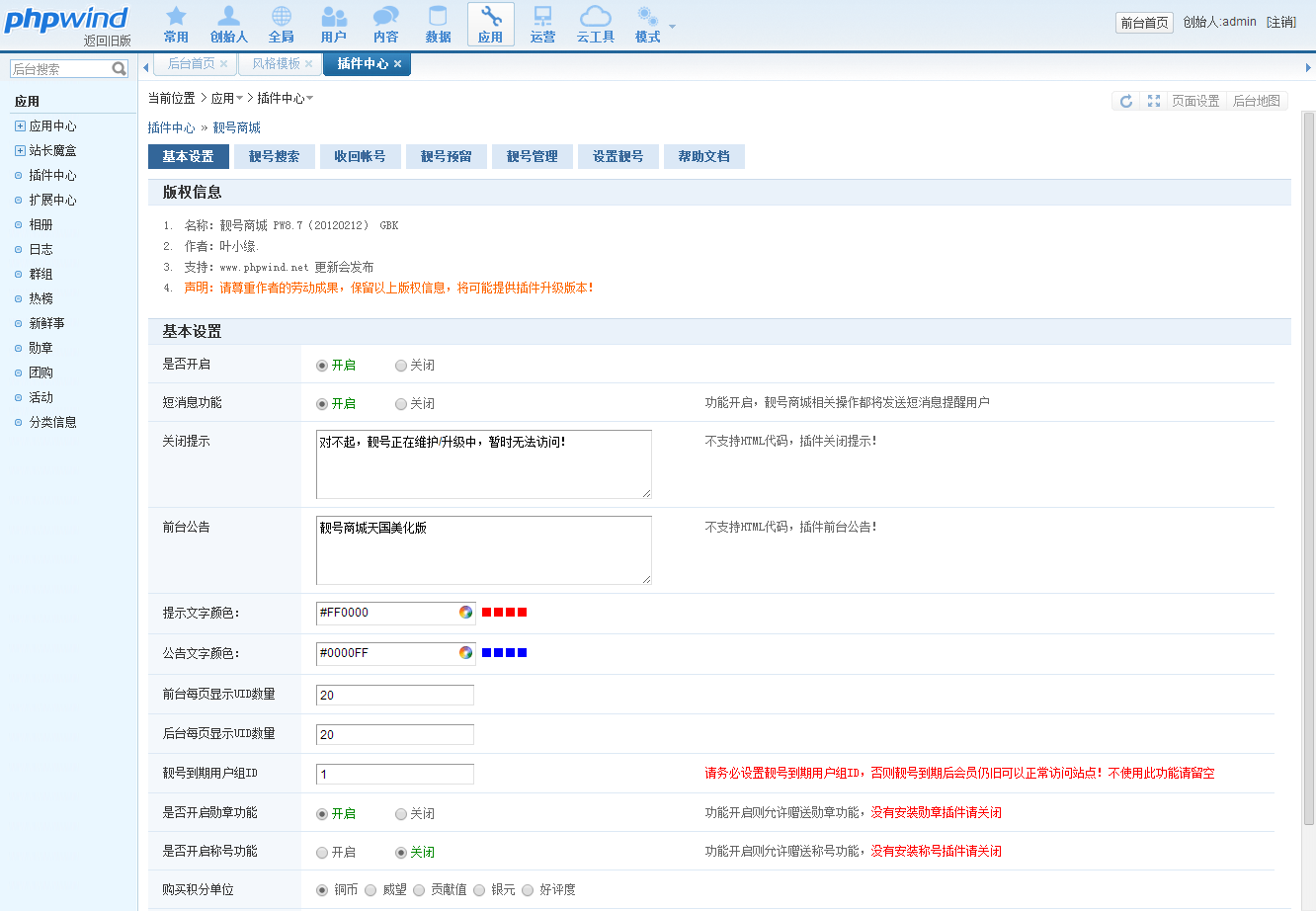Open the 插件中心 breadcrumb dropdown
The height and width of the screenshot is (911, 1316).
pyautogui.click(x=309, y=99)
